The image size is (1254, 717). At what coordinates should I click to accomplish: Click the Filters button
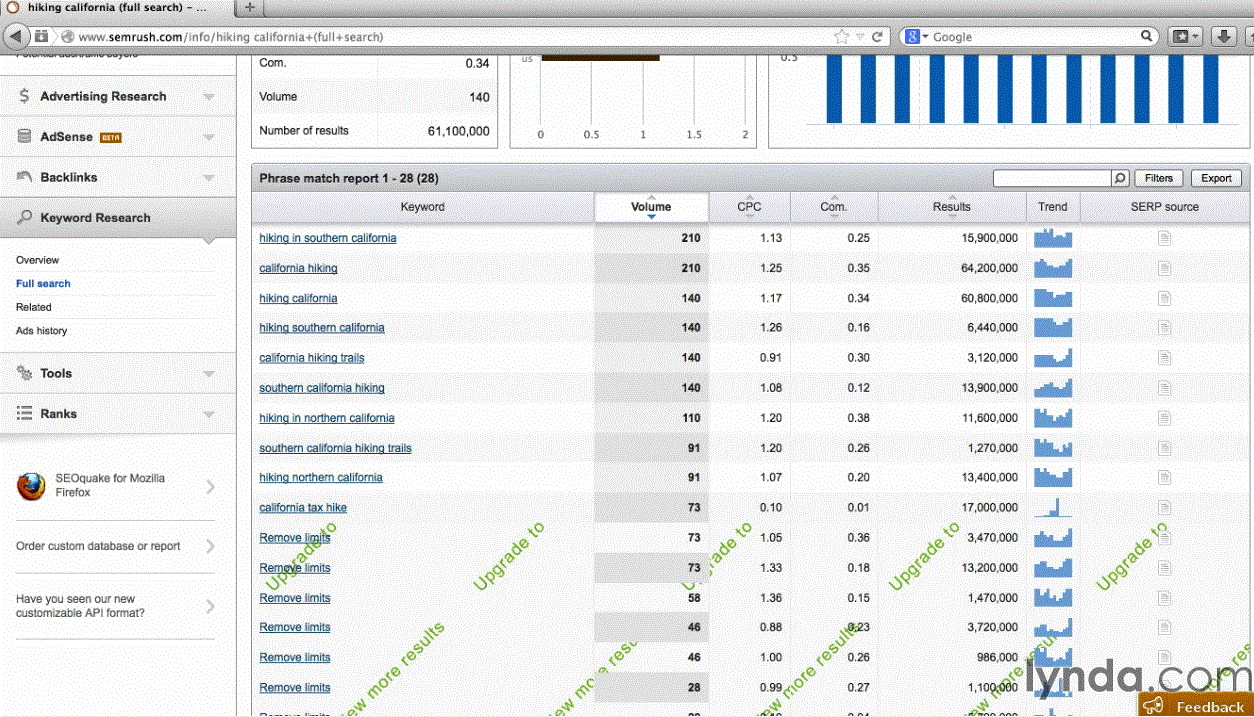[1159, 178]
